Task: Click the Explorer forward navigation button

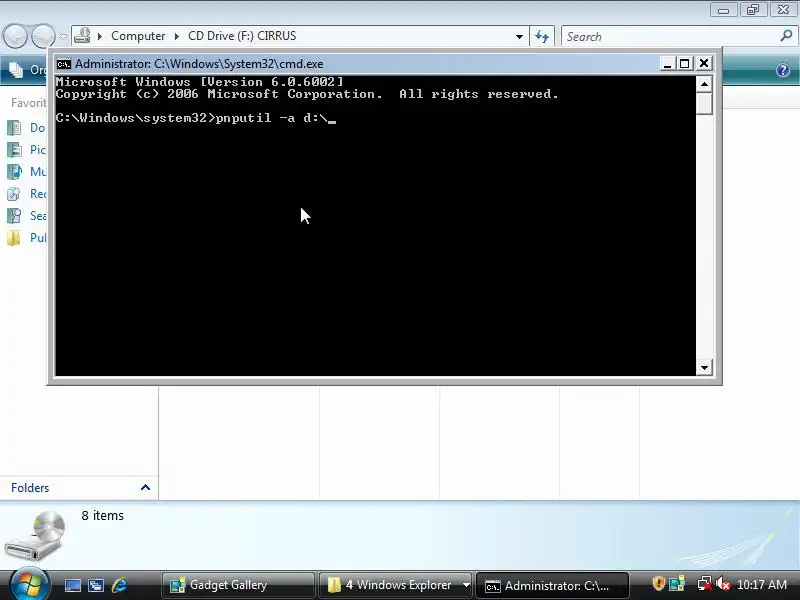Action: tap(43, 36)
